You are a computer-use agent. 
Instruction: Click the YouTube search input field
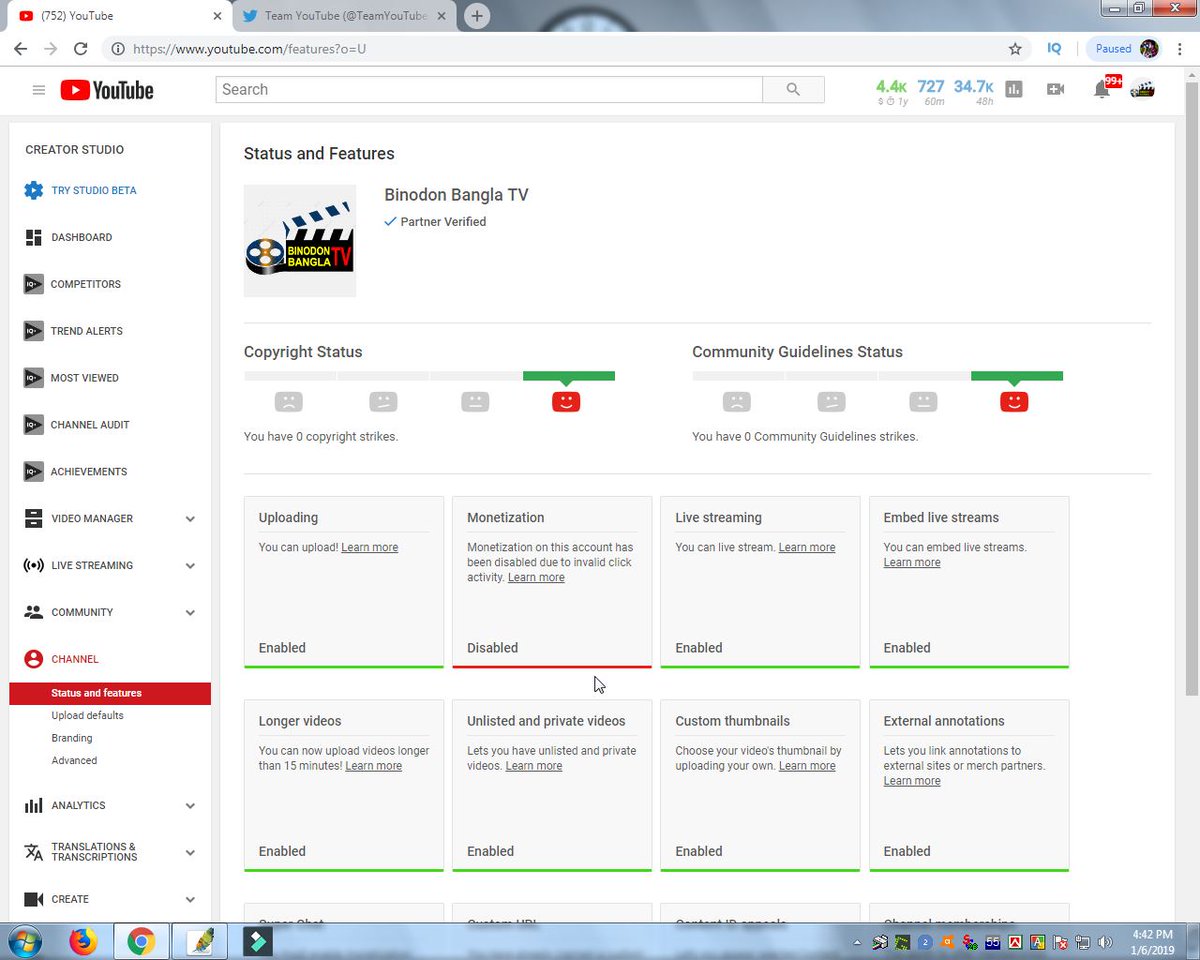[x=489, y=89]
